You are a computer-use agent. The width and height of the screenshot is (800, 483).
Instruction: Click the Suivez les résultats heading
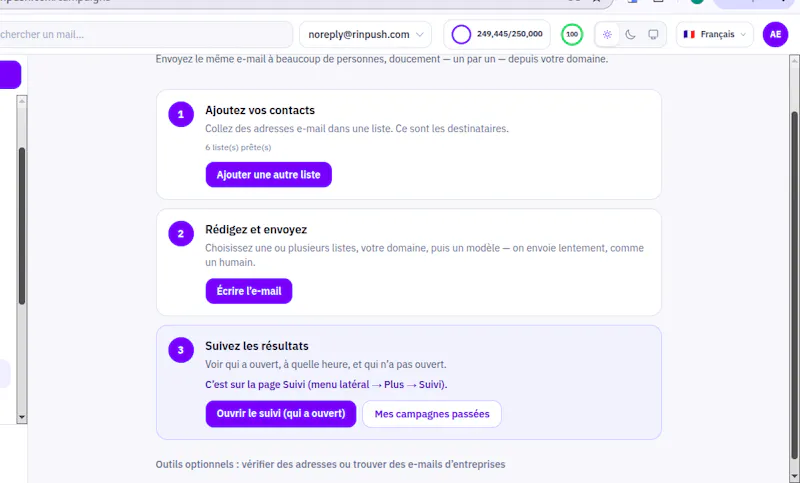(257, 346)
